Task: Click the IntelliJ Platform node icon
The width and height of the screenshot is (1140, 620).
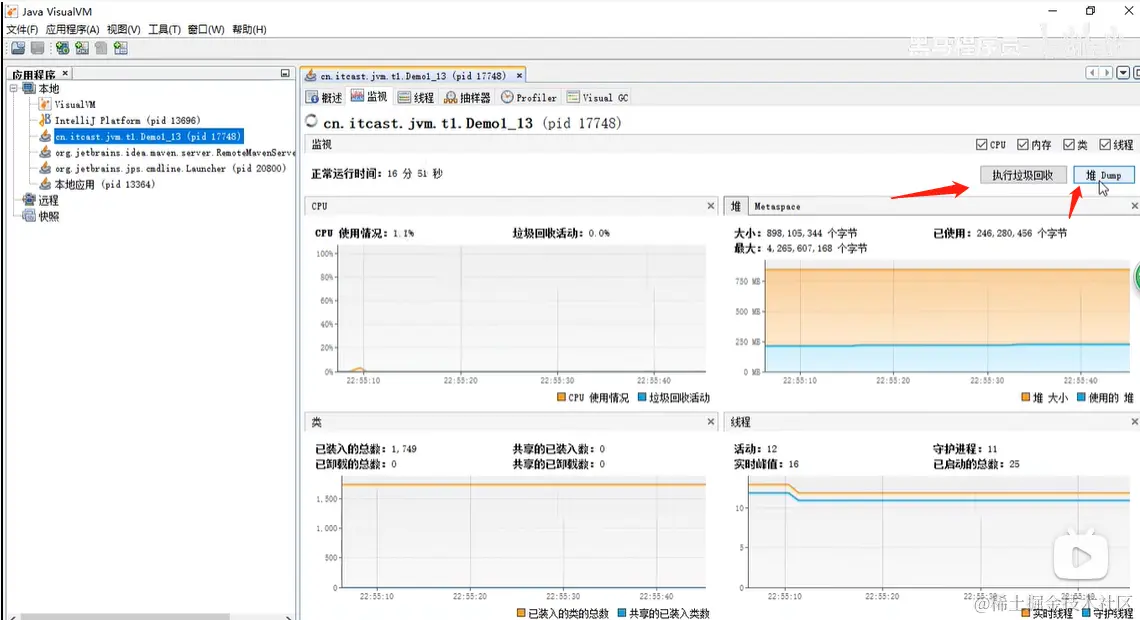Action: tap(45, 120)
